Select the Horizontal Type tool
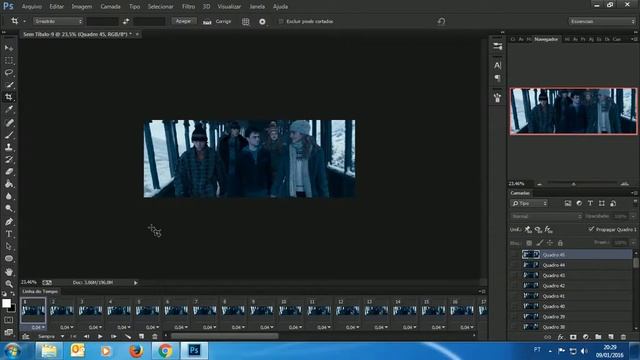The height and width of the screenshot is (360, 640). tap(9, 234)
